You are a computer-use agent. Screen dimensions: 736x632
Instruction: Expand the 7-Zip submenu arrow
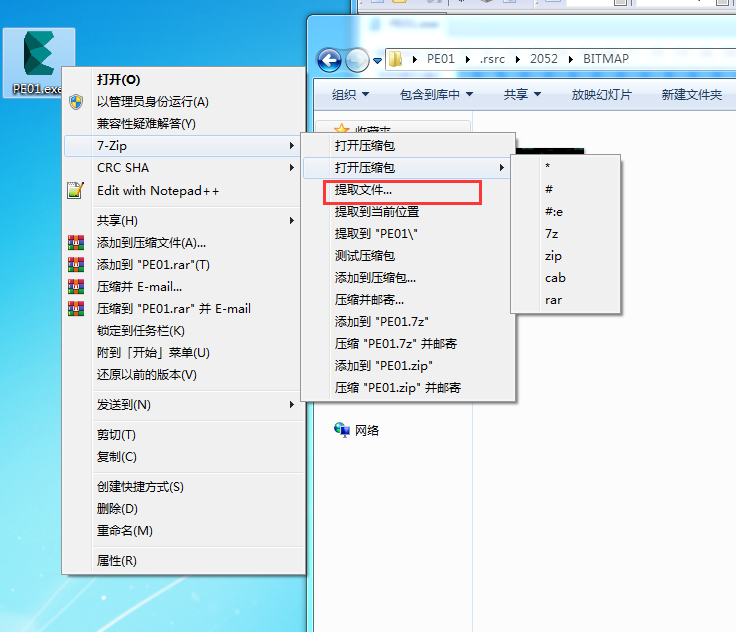click(x=291, y=146)
